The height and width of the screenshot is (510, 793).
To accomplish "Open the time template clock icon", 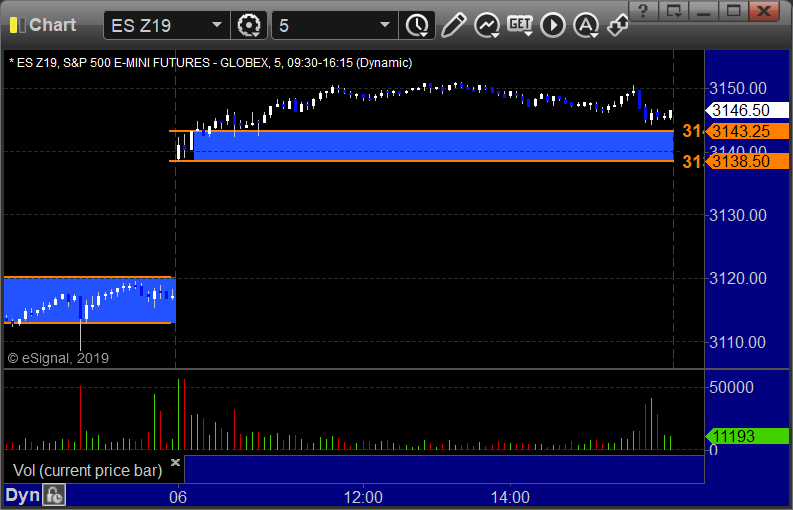I will (x=417, y=25).
